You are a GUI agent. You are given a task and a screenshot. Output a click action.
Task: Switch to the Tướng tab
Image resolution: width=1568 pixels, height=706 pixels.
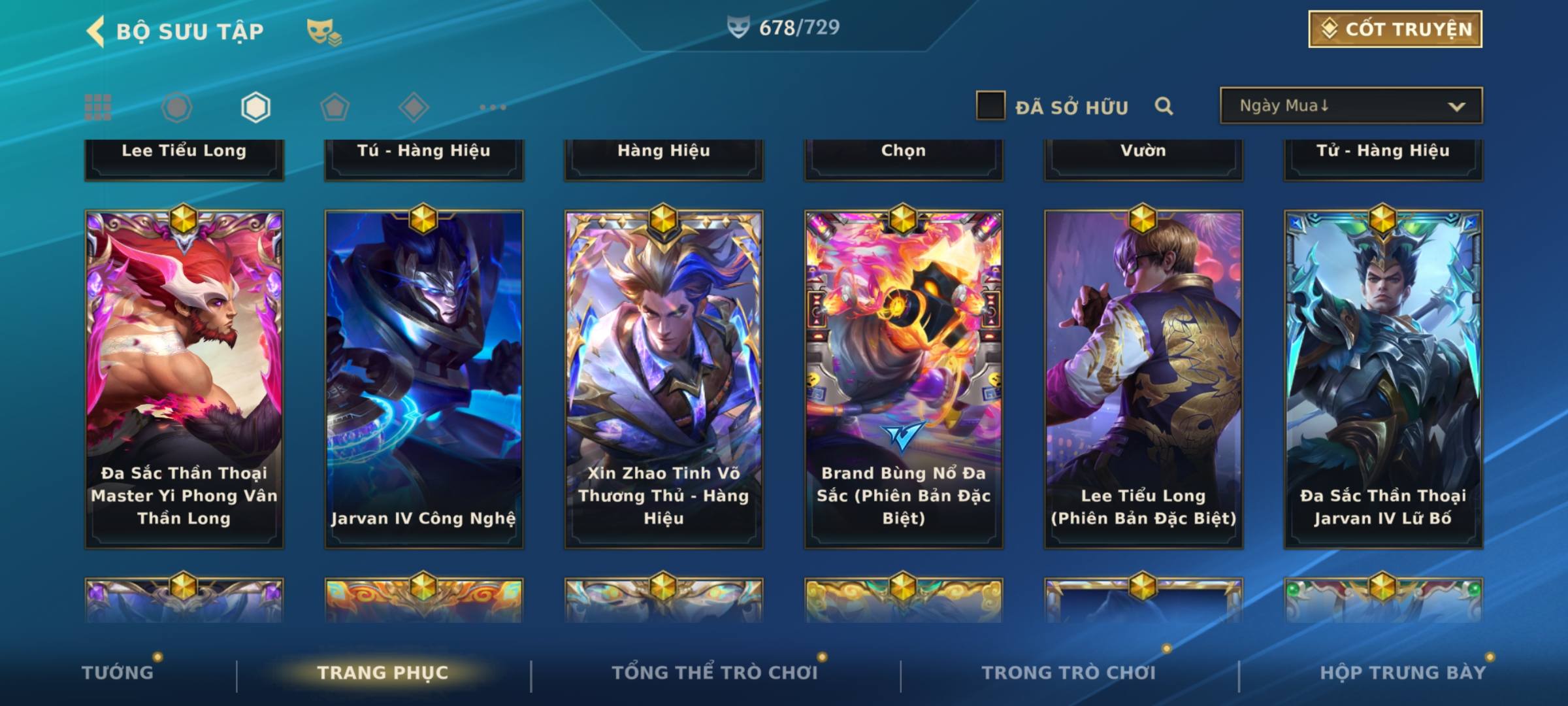[x=118, y=672]
